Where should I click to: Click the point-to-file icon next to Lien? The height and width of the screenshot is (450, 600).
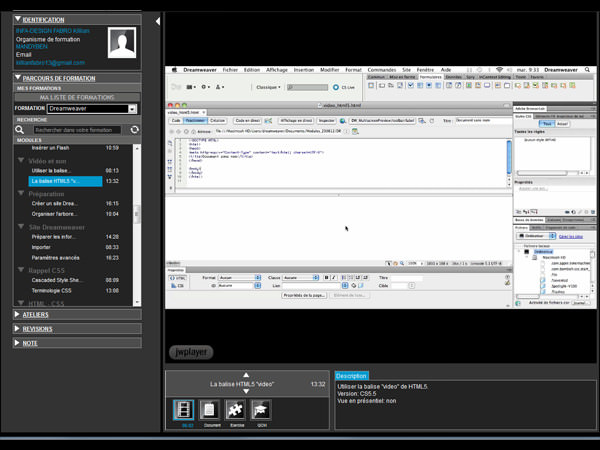[x=354, y=285]
